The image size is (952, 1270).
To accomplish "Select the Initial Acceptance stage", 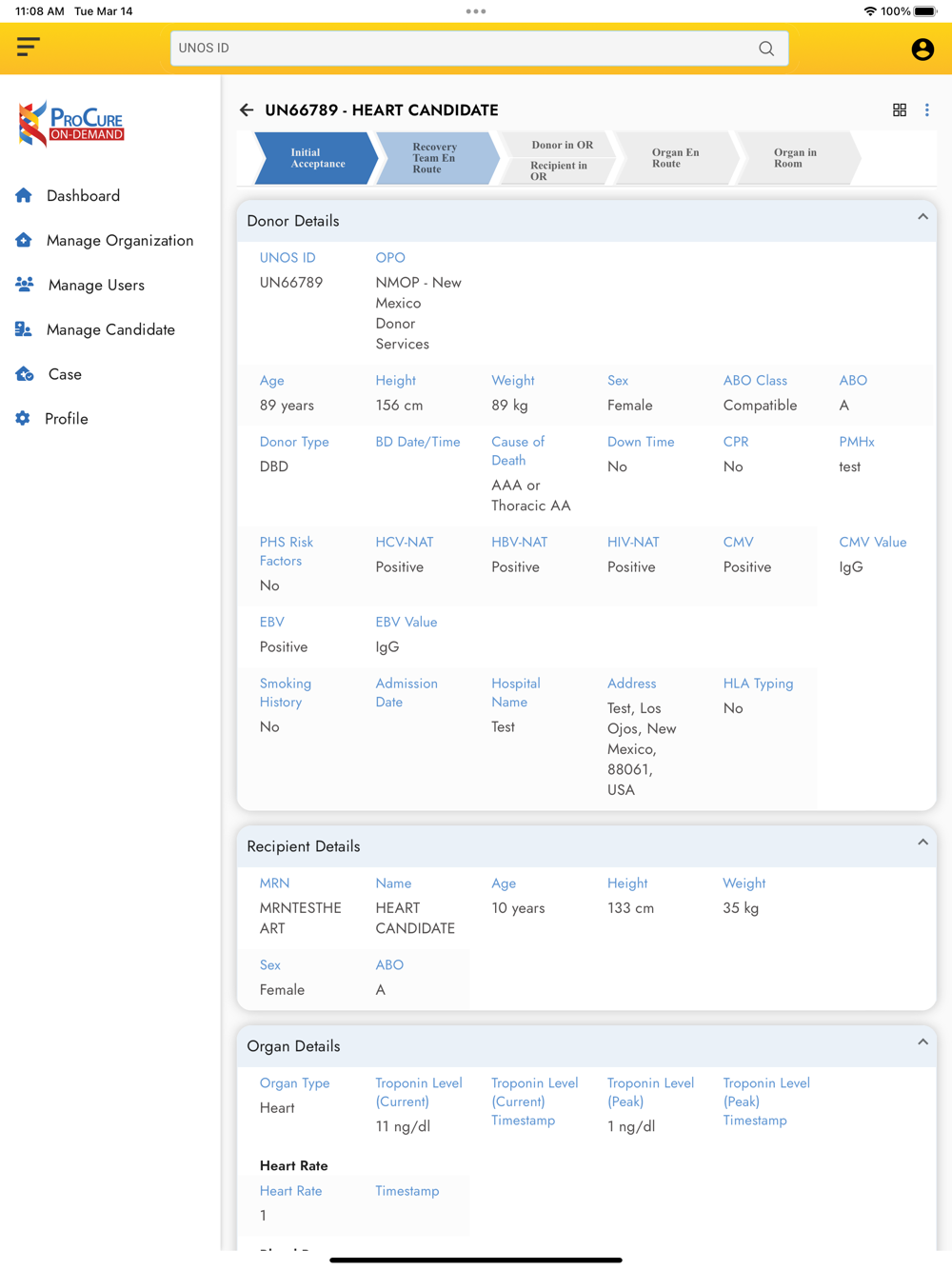I will tap(317, 158).
